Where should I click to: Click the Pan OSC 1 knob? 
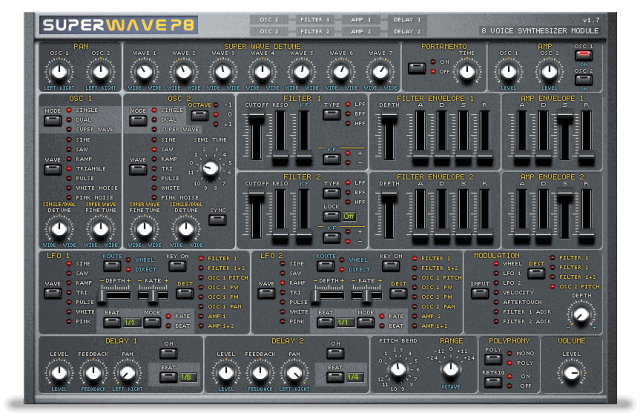[60, 72]
